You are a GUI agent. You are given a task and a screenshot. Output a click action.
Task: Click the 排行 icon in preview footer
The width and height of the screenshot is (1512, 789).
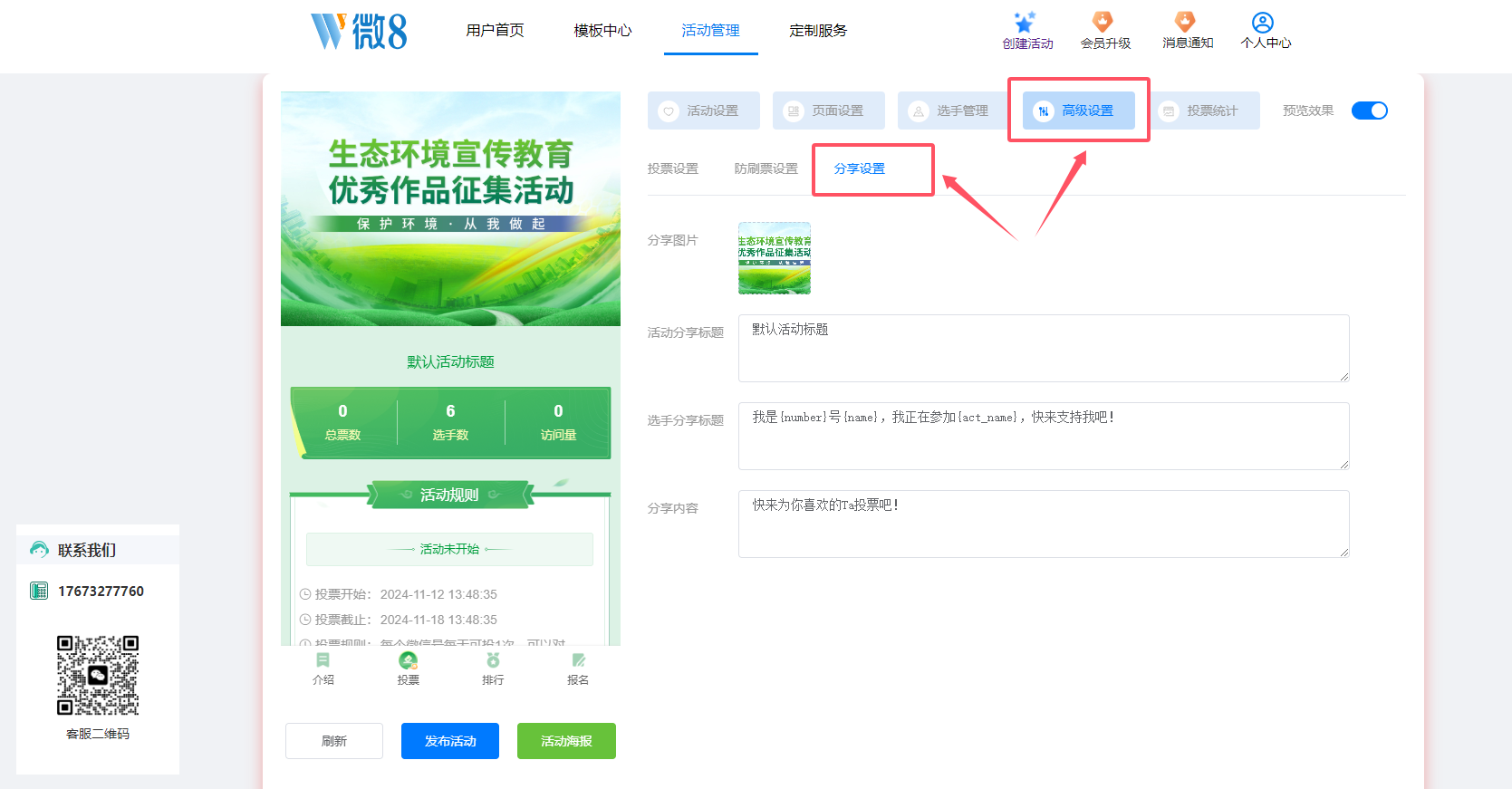tap(493, 660)
